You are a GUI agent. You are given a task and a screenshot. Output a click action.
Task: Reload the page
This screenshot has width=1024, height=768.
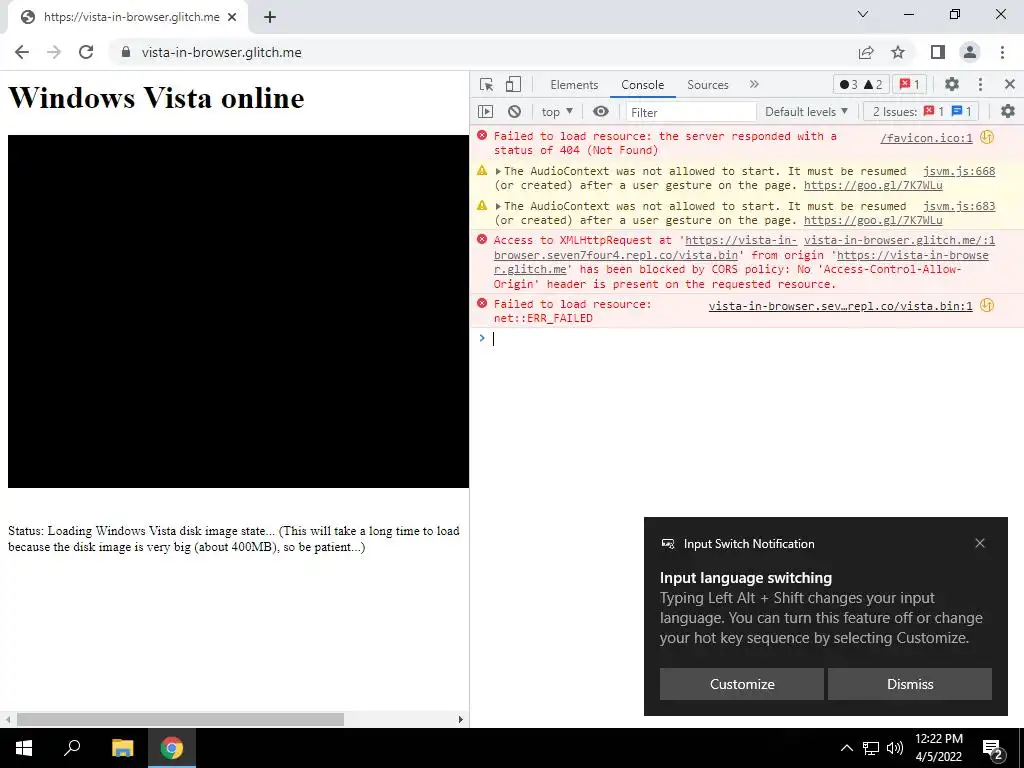(86, 52)
